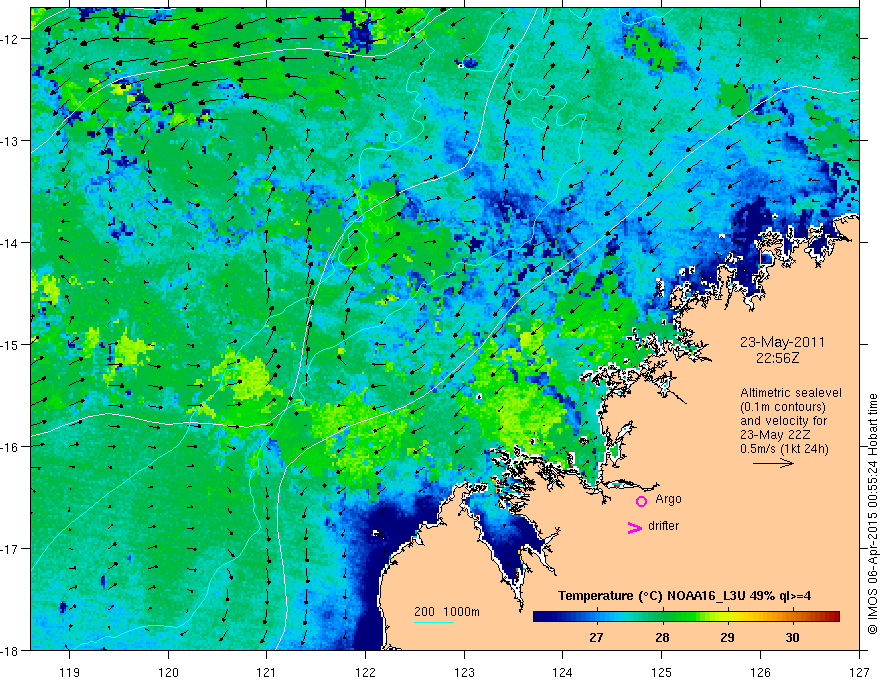Click longitude axis label 121
Viewport: 880px width, 680px height.
(x=267, y=672)
